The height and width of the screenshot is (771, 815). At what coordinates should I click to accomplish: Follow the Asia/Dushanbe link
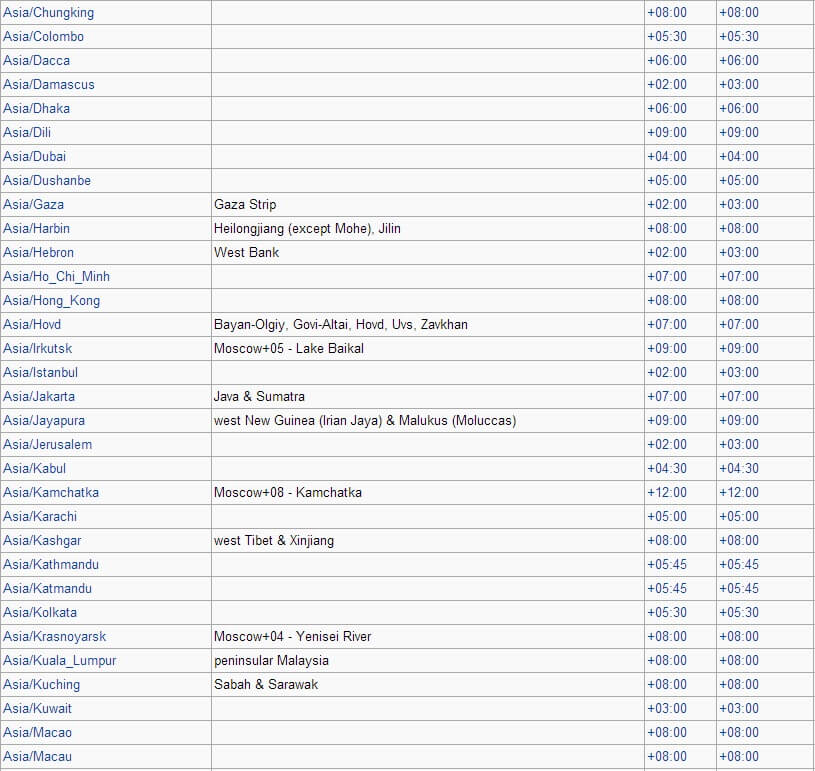[x=47, y=180]
